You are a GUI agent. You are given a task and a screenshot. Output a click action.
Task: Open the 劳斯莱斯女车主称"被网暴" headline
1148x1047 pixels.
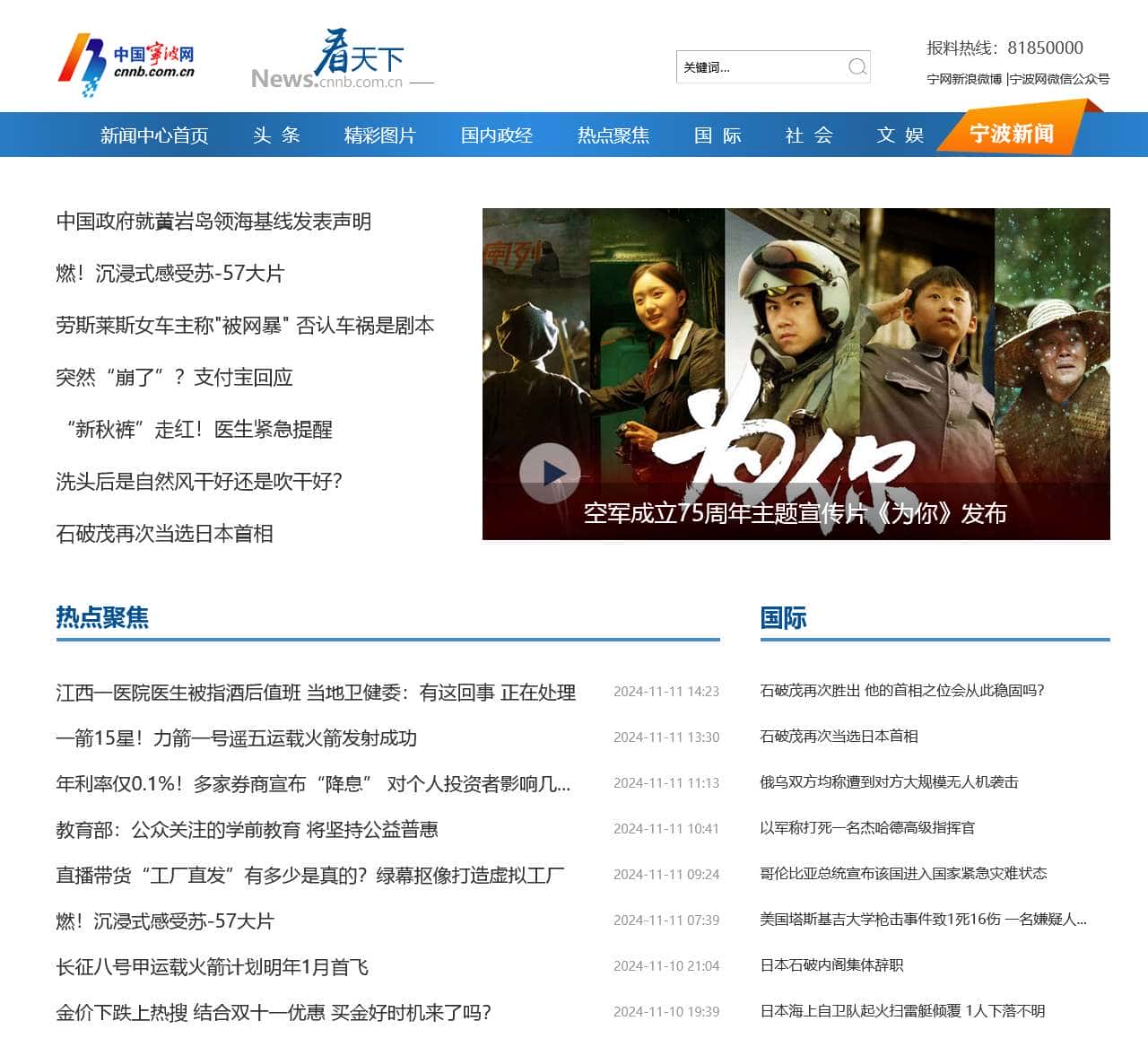245,326
